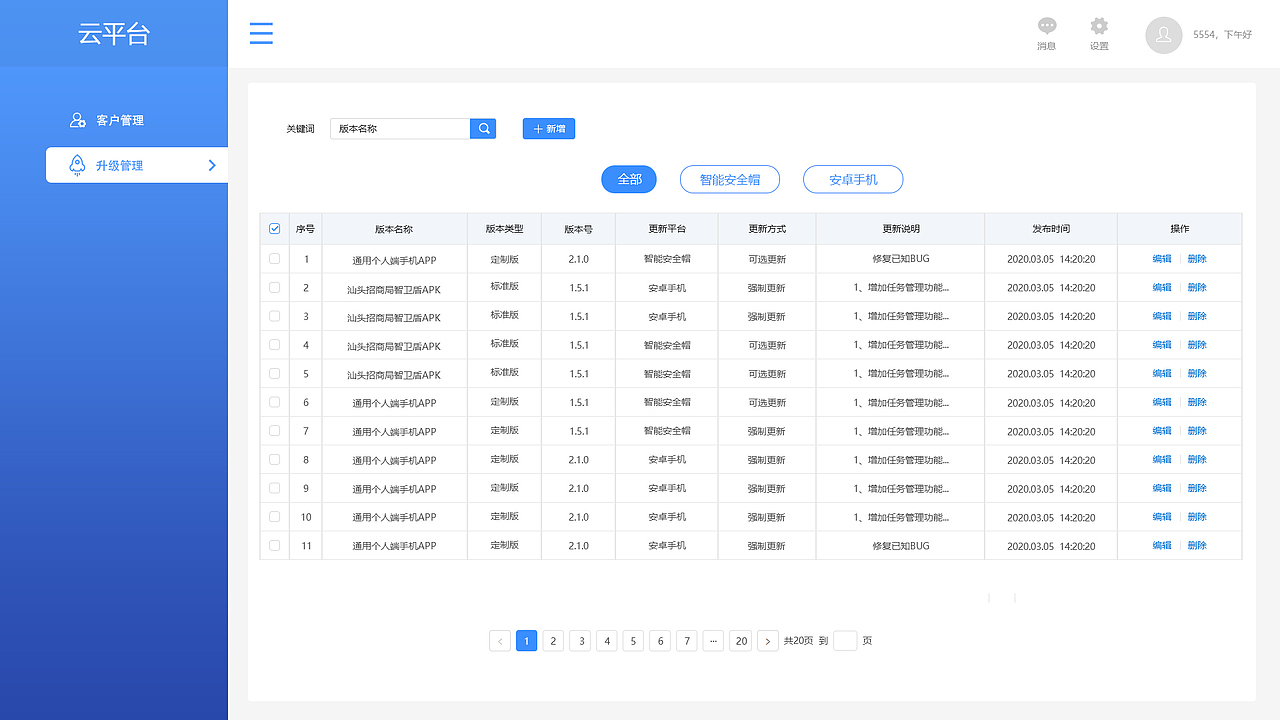Viewport: 1280px width, 720px height.
Task: Click the magnifier search button
Action: [483, 128]
